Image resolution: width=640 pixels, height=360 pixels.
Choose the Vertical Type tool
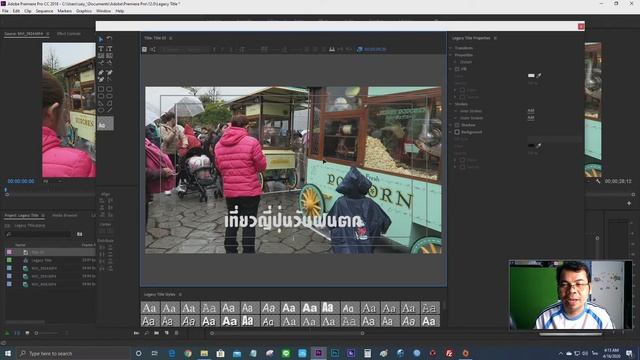109,48
